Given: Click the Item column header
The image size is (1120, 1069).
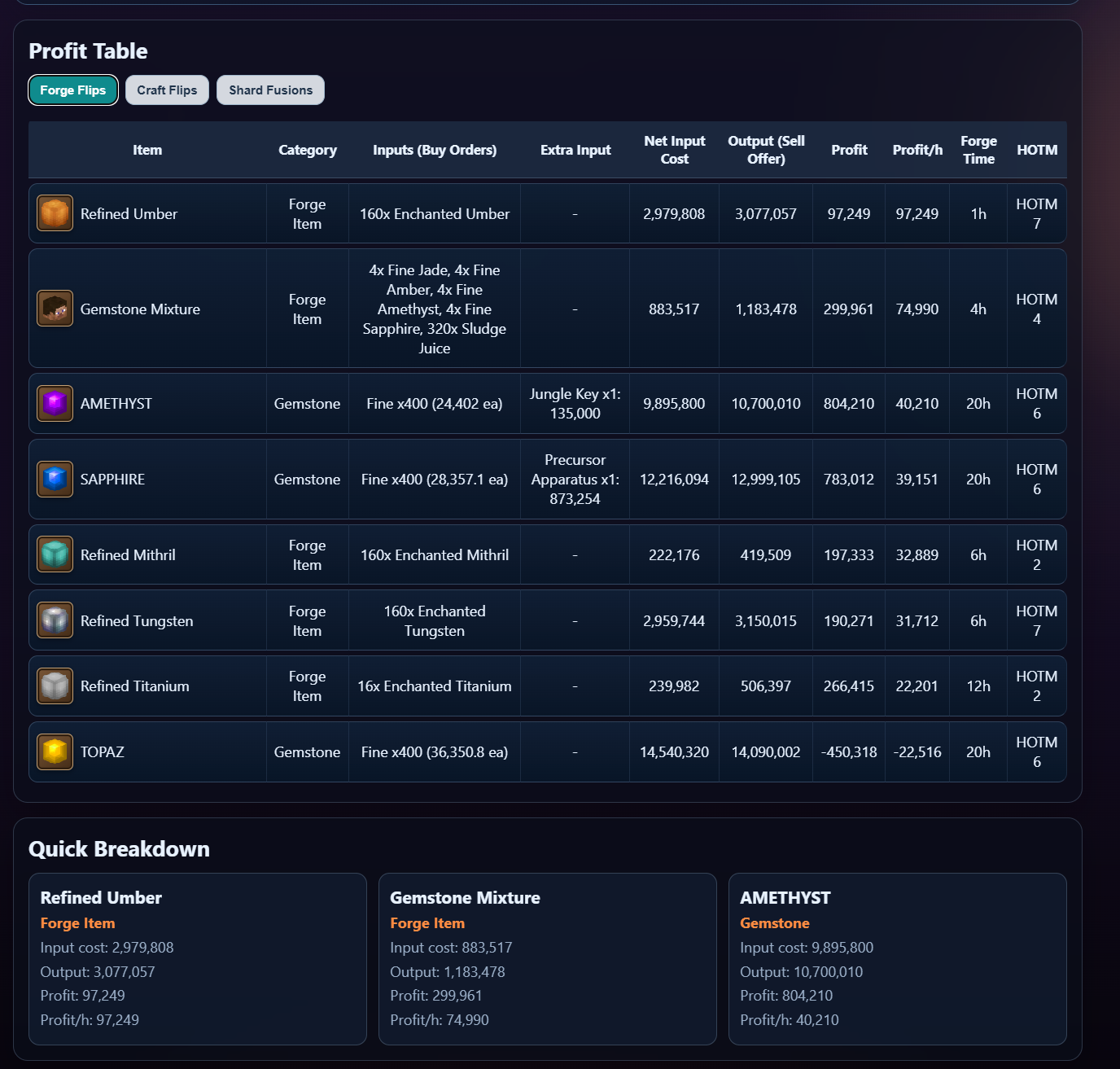Looking at the screenshot, I should [147, 150].
